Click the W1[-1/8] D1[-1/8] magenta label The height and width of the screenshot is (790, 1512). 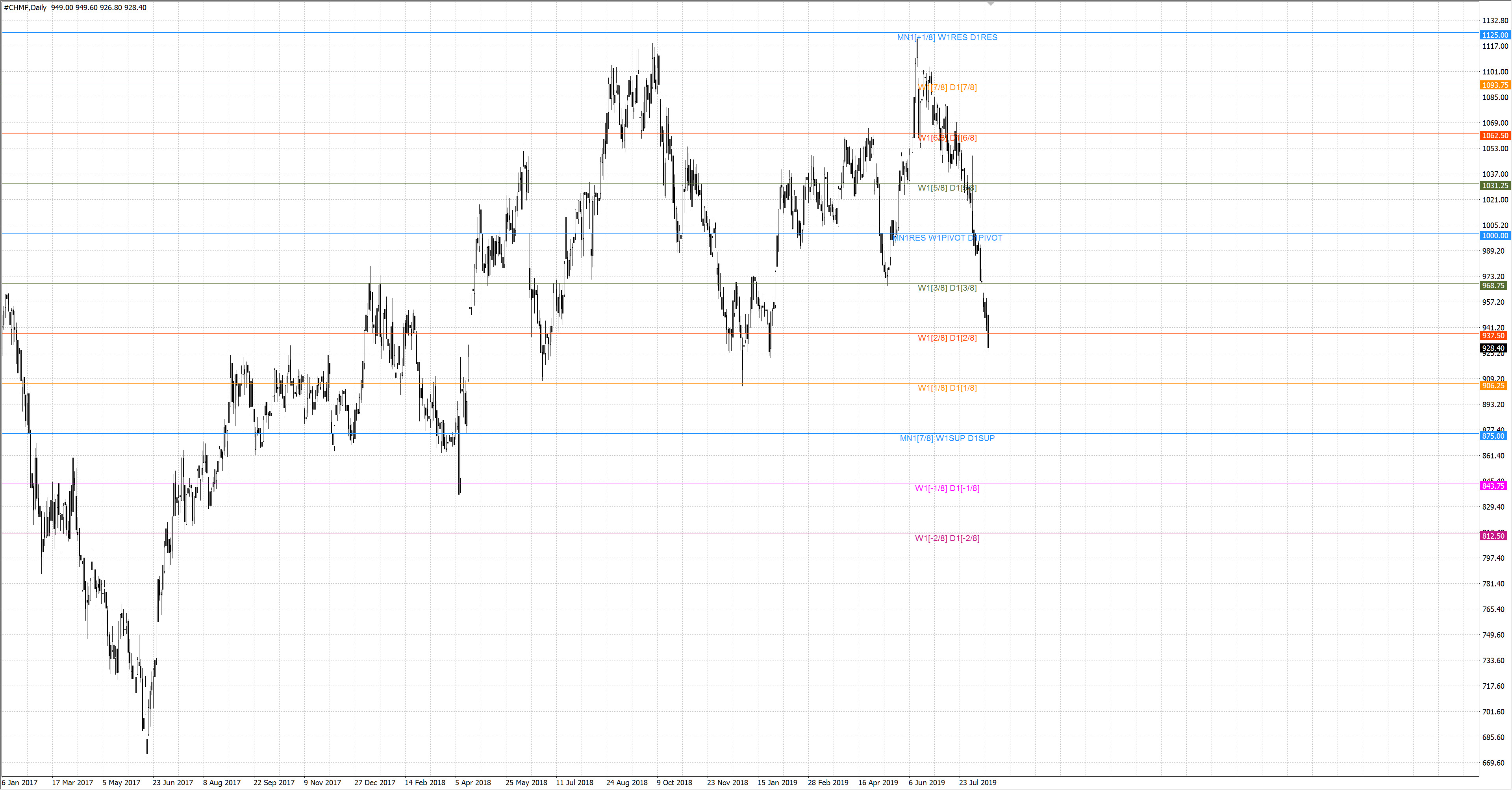(947, 488)
